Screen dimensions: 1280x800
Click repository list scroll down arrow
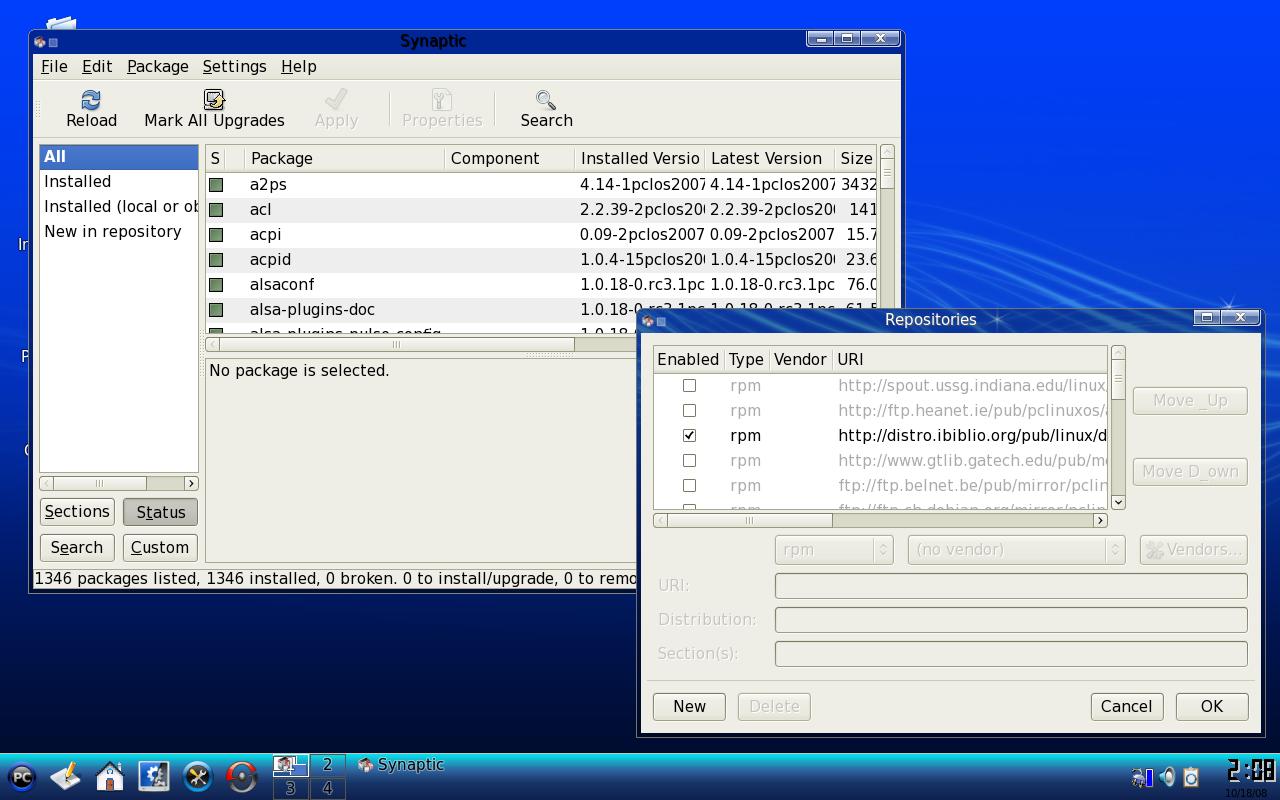(x=1118, y=502)
